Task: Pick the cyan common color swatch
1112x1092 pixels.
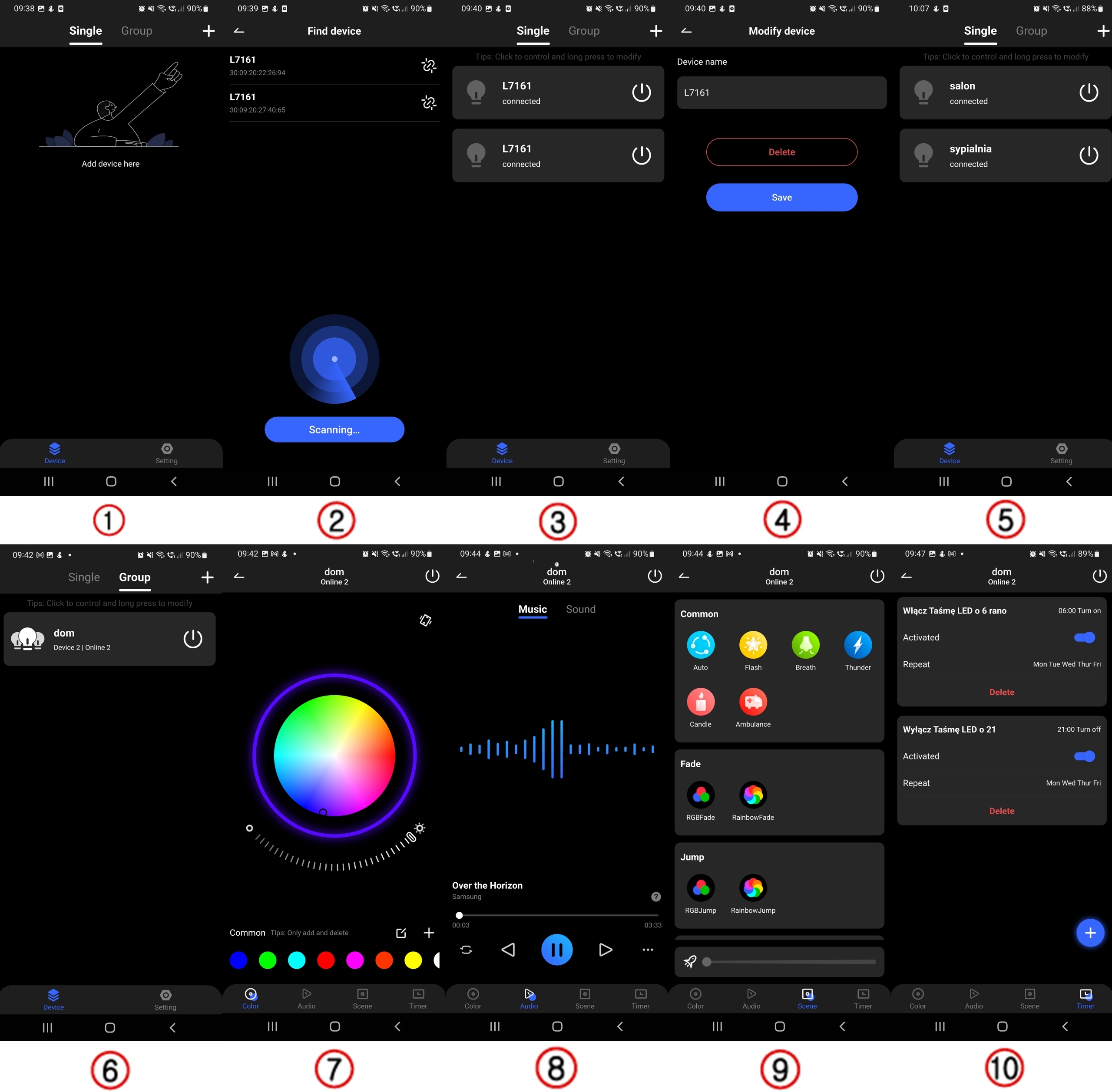Action: pyautogui.click(x=297, y=960)
